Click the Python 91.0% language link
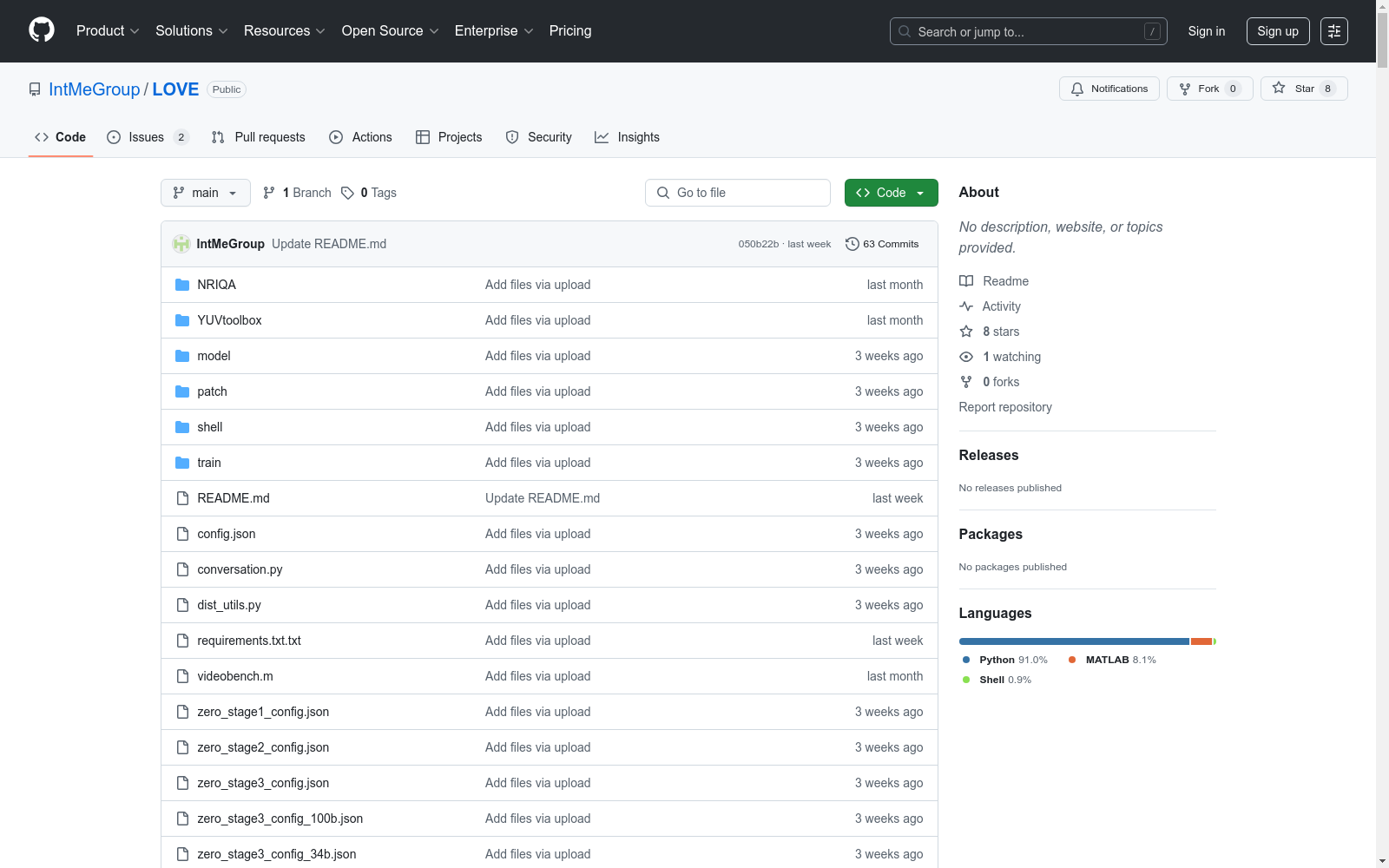1389x868 pixels. point(1005,660)
